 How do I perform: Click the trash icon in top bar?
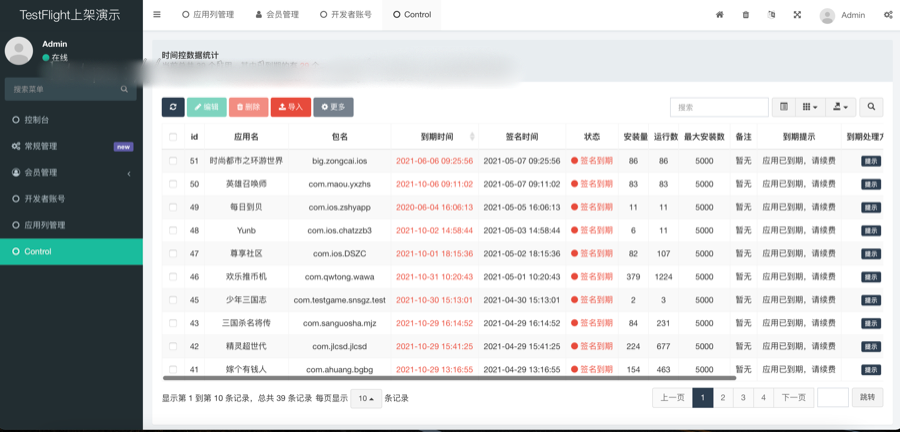746,15
